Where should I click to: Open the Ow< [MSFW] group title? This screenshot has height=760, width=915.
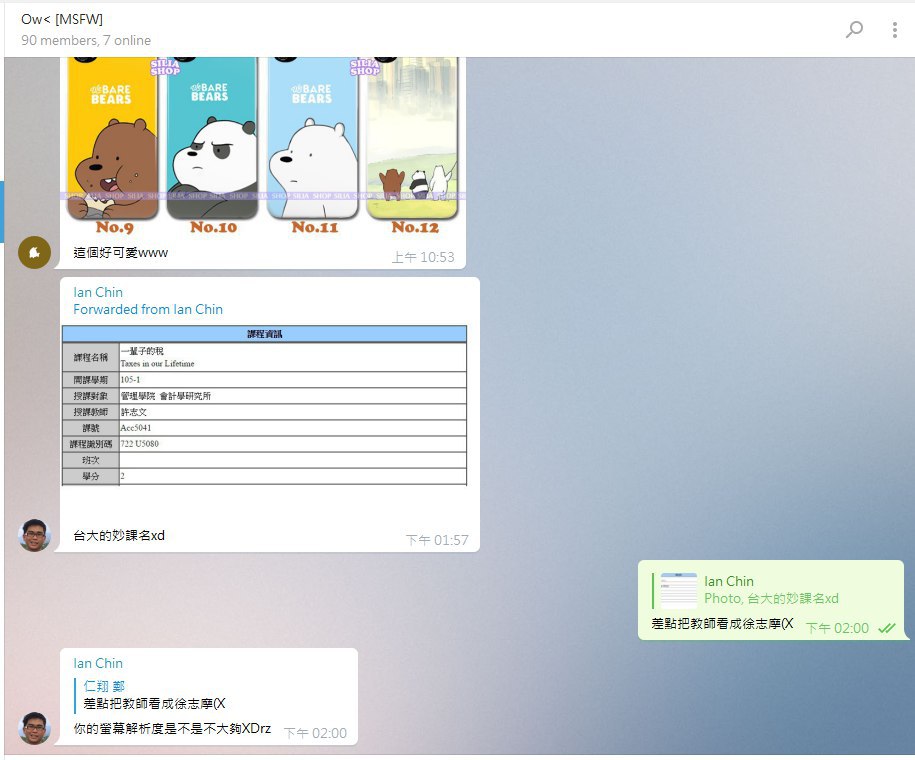tap(62, 19)
